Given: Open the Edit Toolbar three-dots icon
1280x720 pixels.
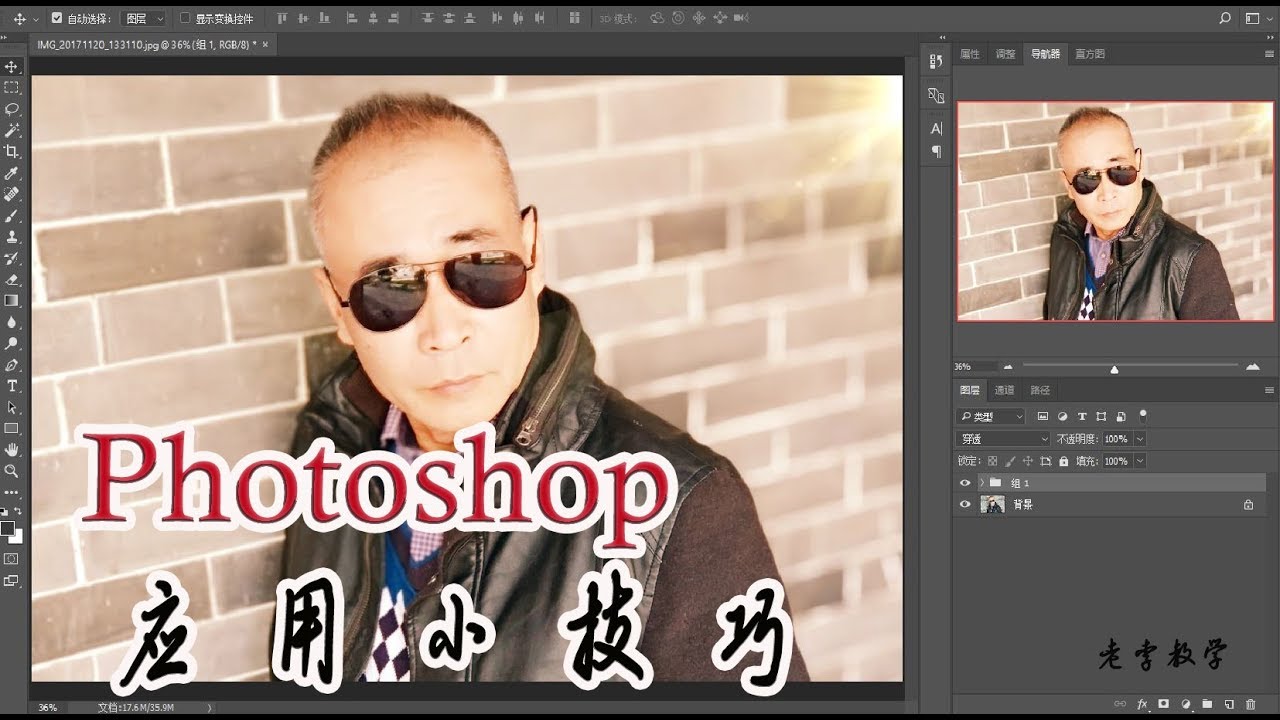Looking at the screenshot, I should 12,492.
